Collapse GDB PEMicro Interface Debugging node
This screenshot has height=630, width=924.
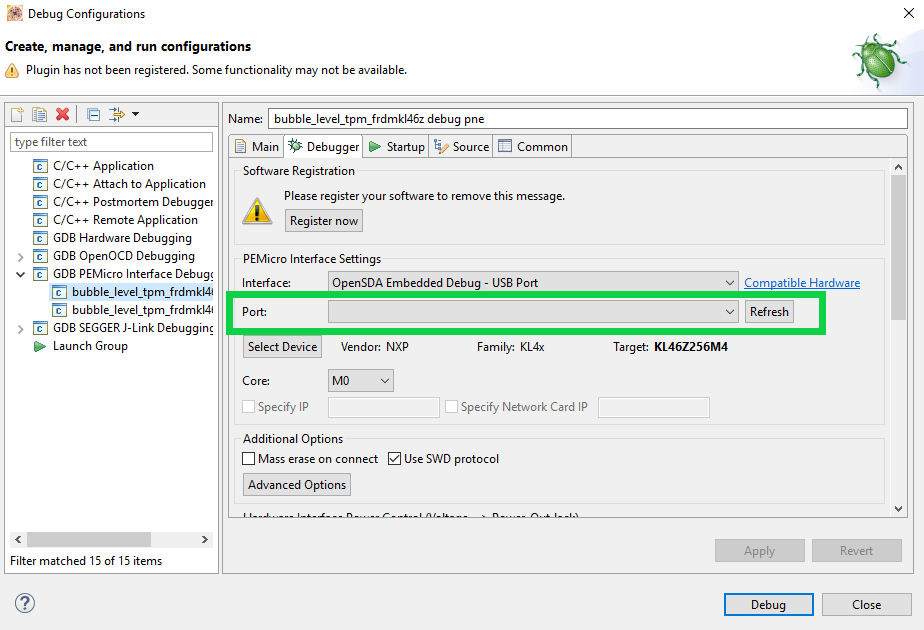point(21,275)
